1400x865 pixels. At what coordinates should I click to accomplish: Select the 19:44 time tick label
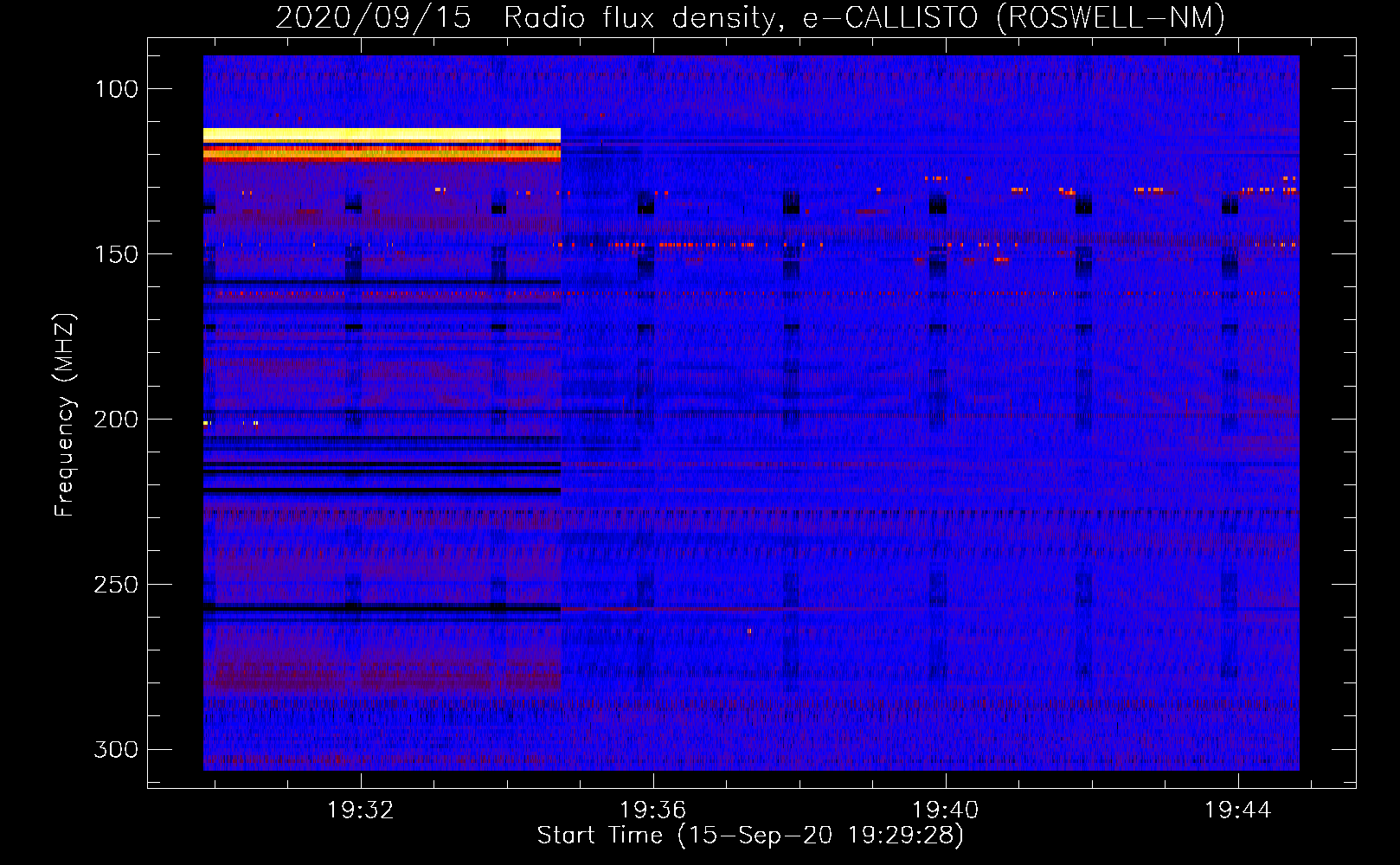tap(1238, 810)
